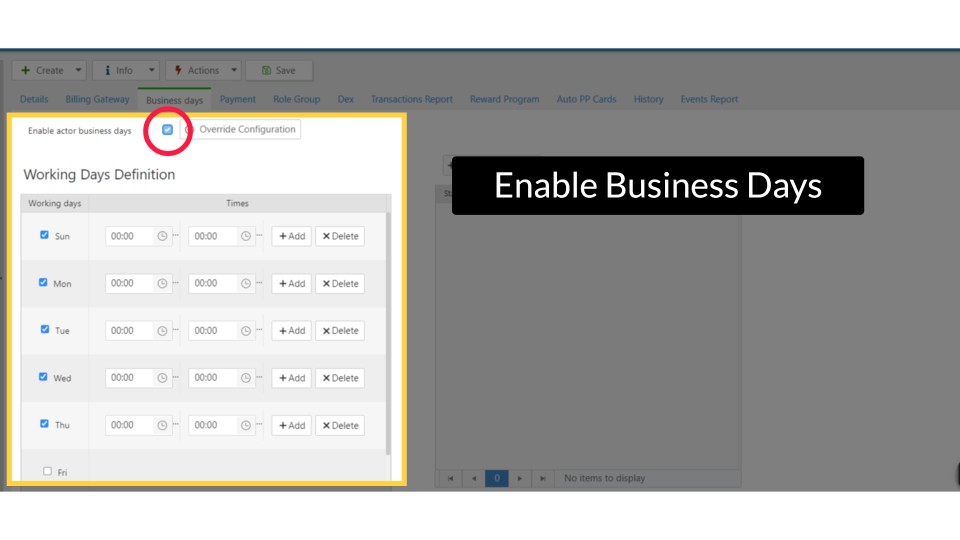This screenshot has height=540, width=960.
Task: Toggle the Enable actor business days checkbox
Action: coord(167,130)
